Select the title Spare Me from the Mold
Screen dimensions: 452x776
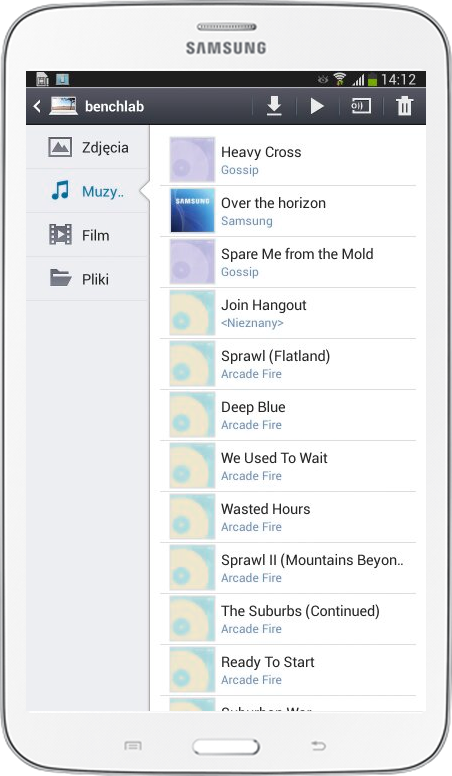[297, 254]
